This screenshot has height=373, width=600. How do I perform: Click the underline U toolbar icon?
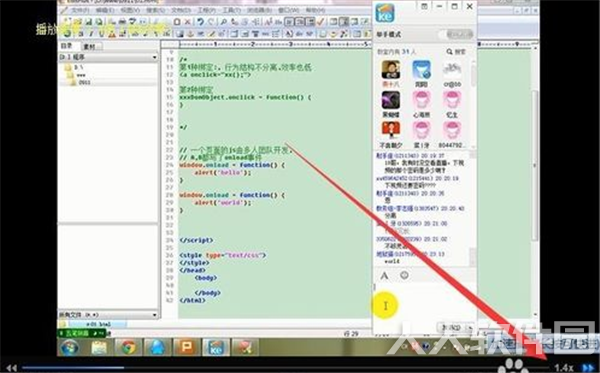(x=101, y=34)
